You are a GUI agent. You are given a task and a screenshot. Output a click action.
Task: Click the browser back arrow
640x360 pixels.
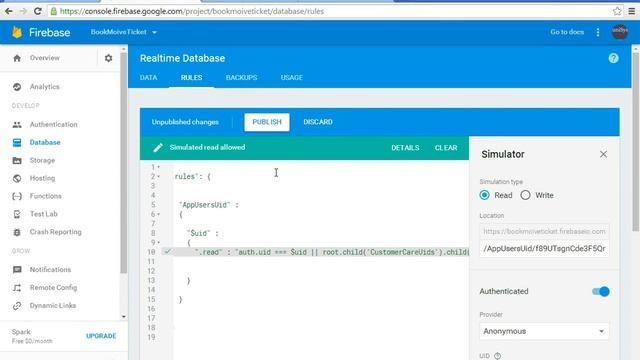(x=9, y=11)
